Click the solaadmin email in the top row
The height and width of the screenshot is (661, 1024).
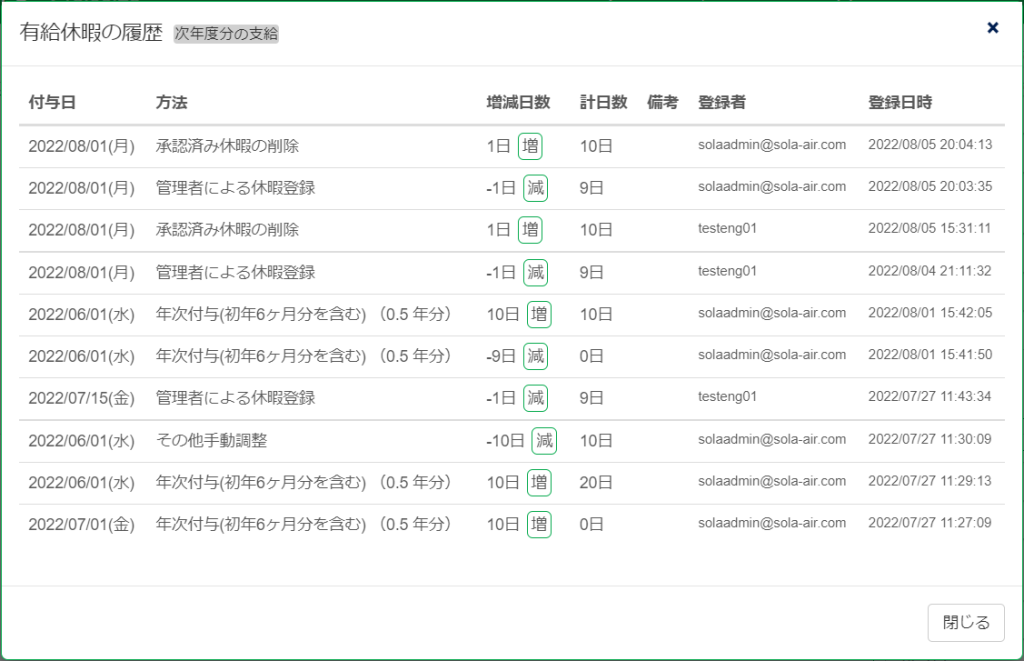coord(772,145)
